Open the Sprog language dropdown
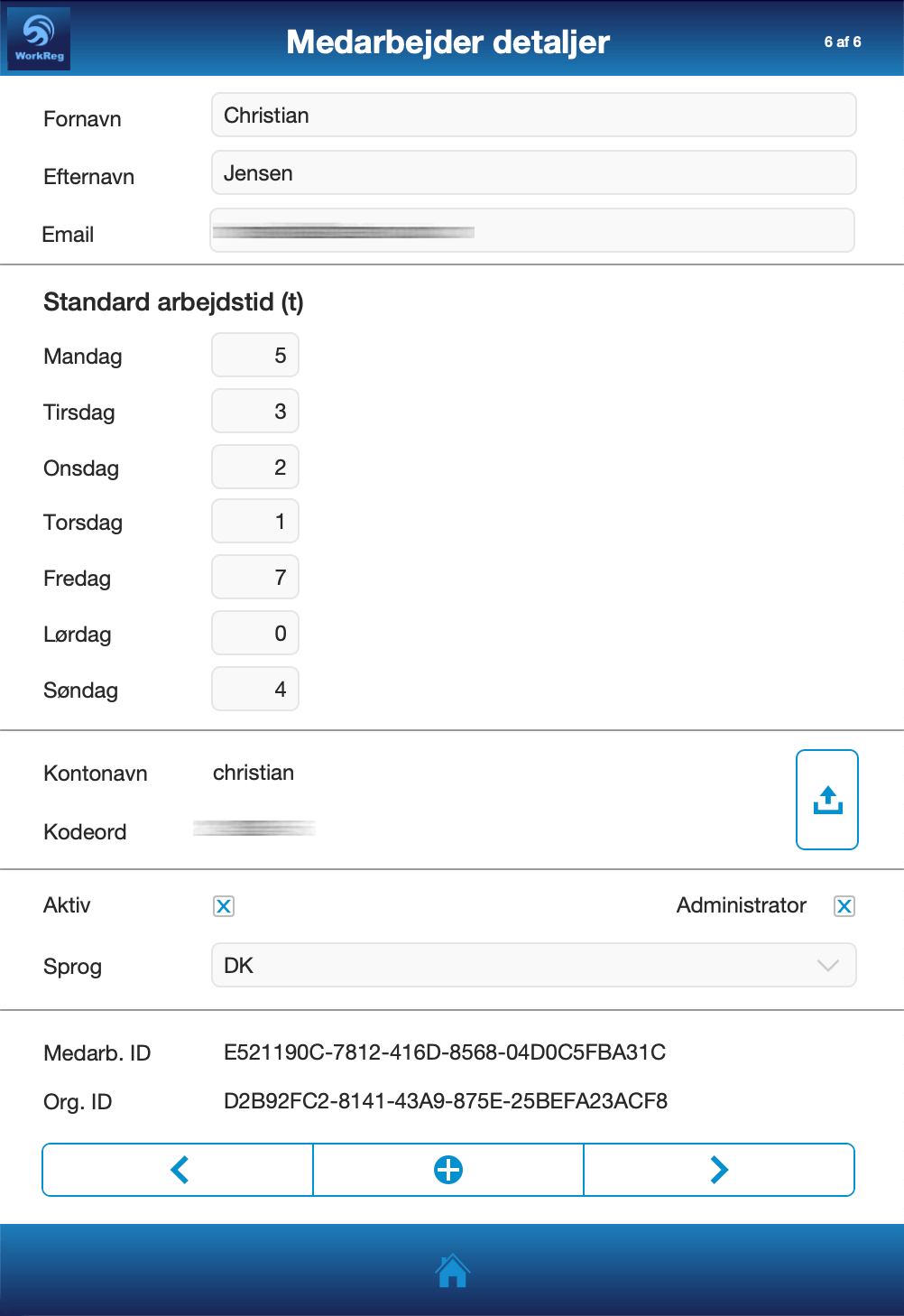Viewport: 904px width, 1316px height. (533, 966)
